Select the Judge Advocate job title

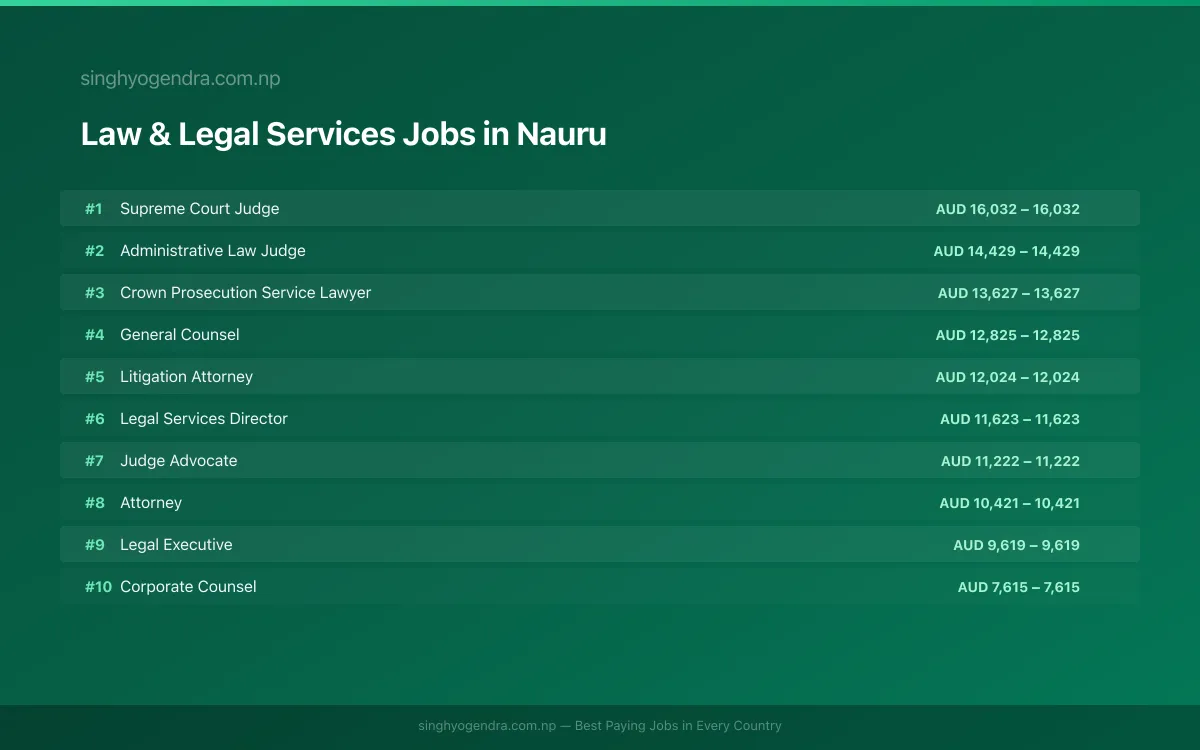coord(179,461)
